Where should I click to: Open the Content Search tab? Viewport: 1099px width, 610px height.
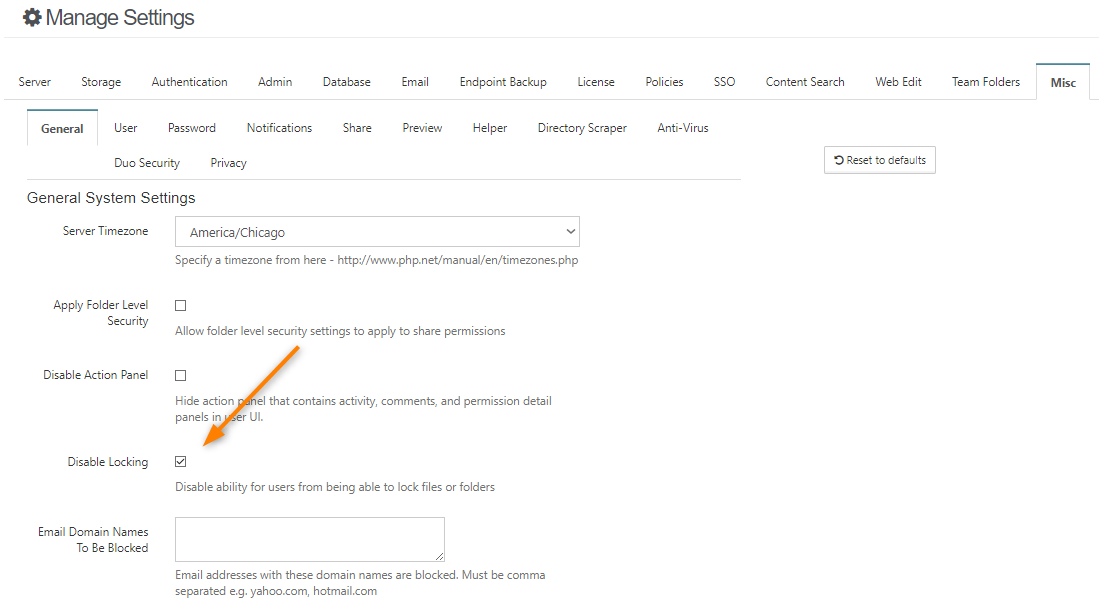[805, 82]
